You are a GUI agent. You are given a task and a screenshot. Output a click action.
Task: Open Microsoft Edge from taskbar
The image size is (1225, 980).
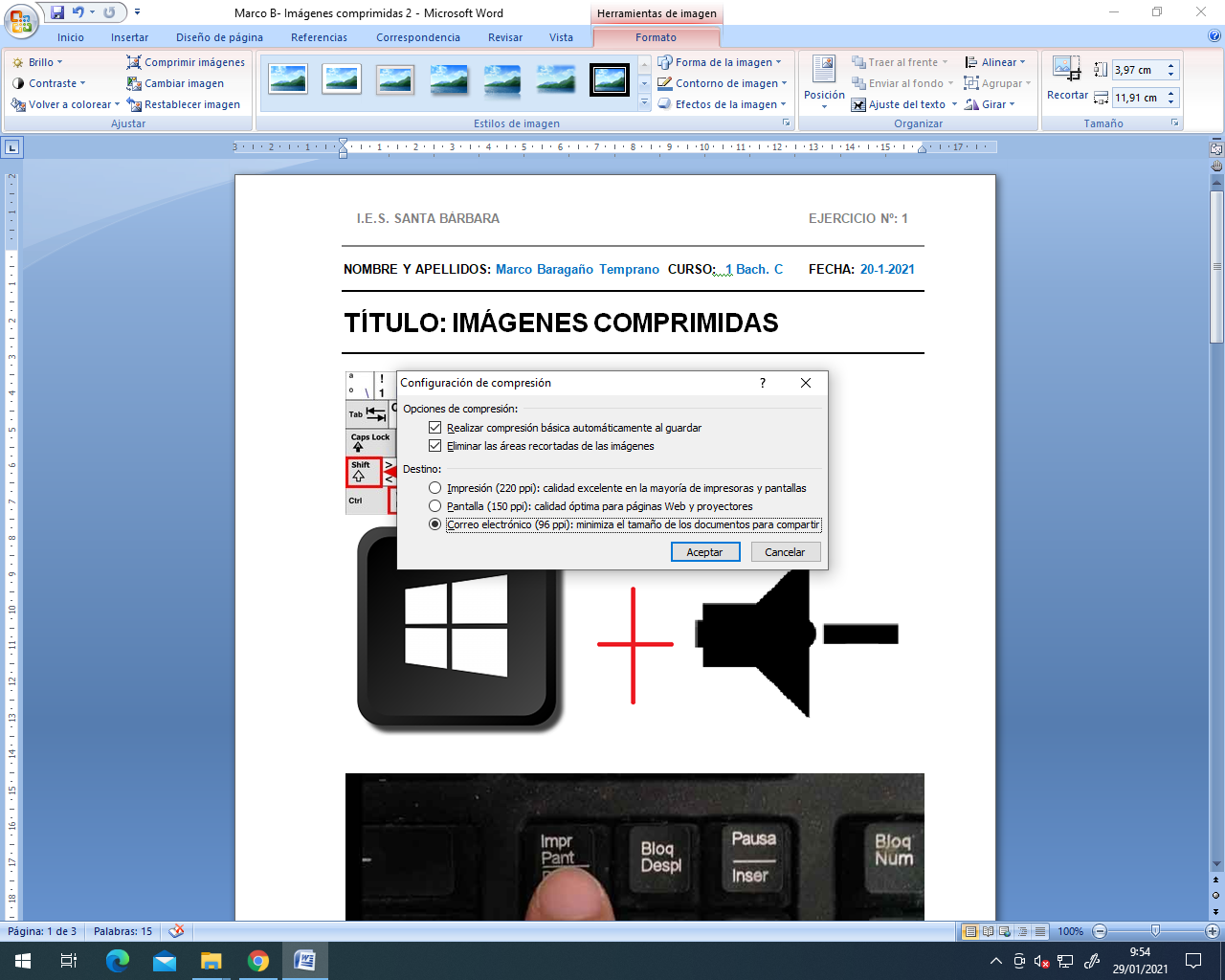click(118, 961)
